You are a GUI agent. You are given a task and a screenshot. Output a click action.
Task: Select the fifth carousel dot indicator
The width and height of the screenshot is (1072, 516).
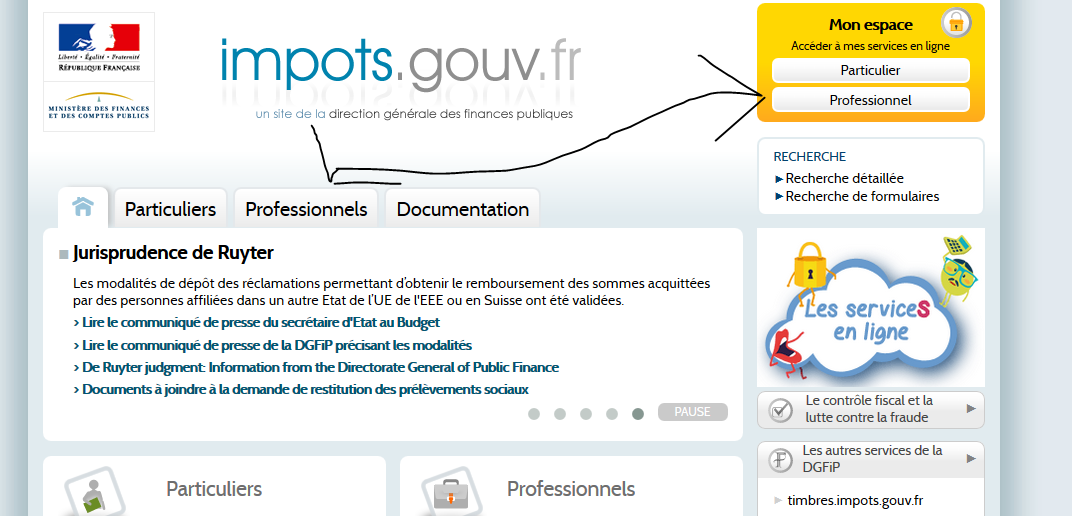[638, 413]
